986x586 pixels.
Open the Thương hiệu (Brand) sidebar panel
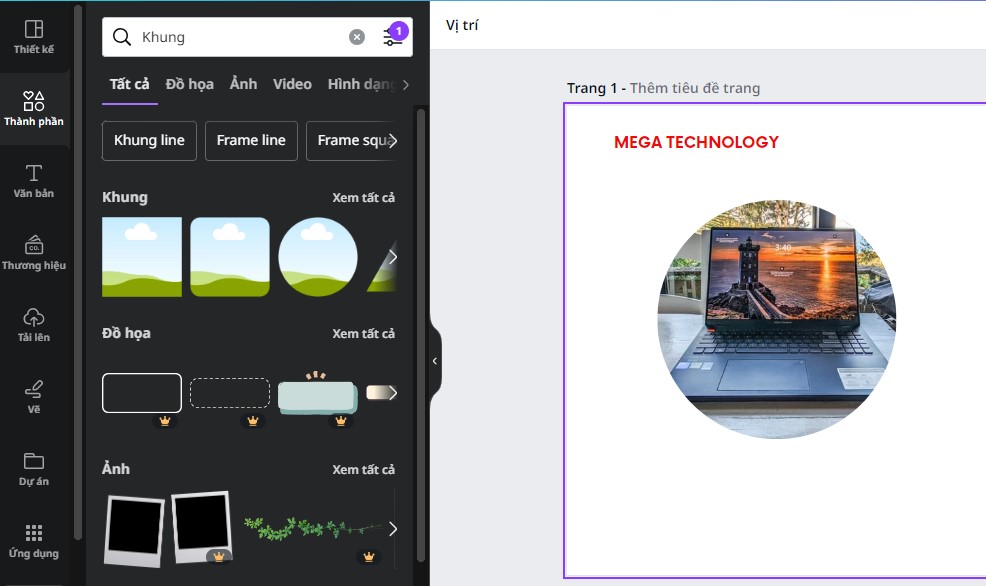point(34,253)
